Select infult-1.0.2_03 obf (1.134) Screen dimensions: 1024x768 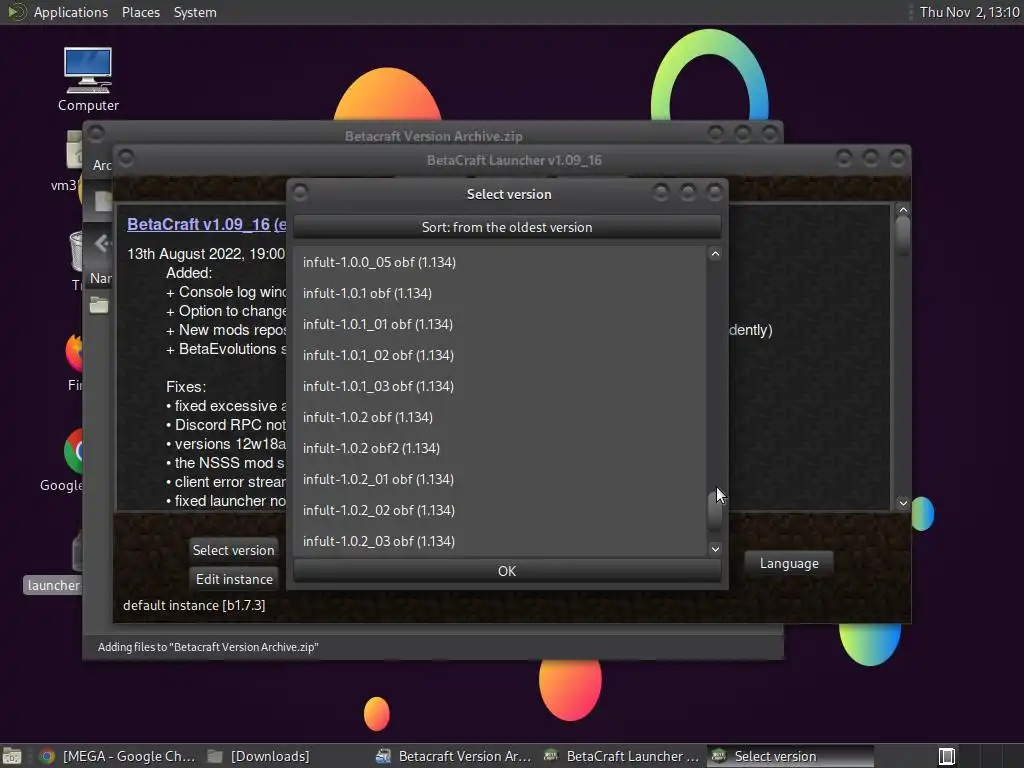click(500, 541)
